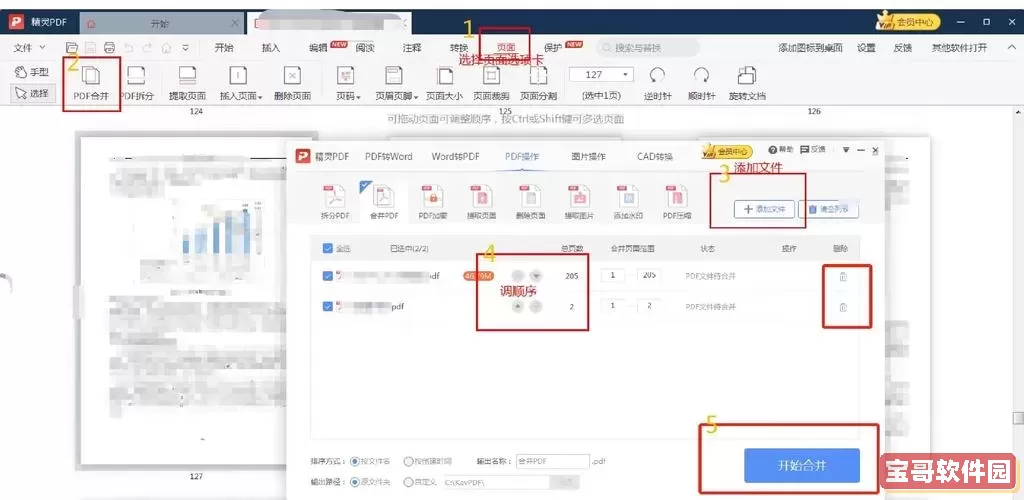Open the dialog's triangle menu dropdown
This screenshot has width=1024, height=500.
click(846, 150)
